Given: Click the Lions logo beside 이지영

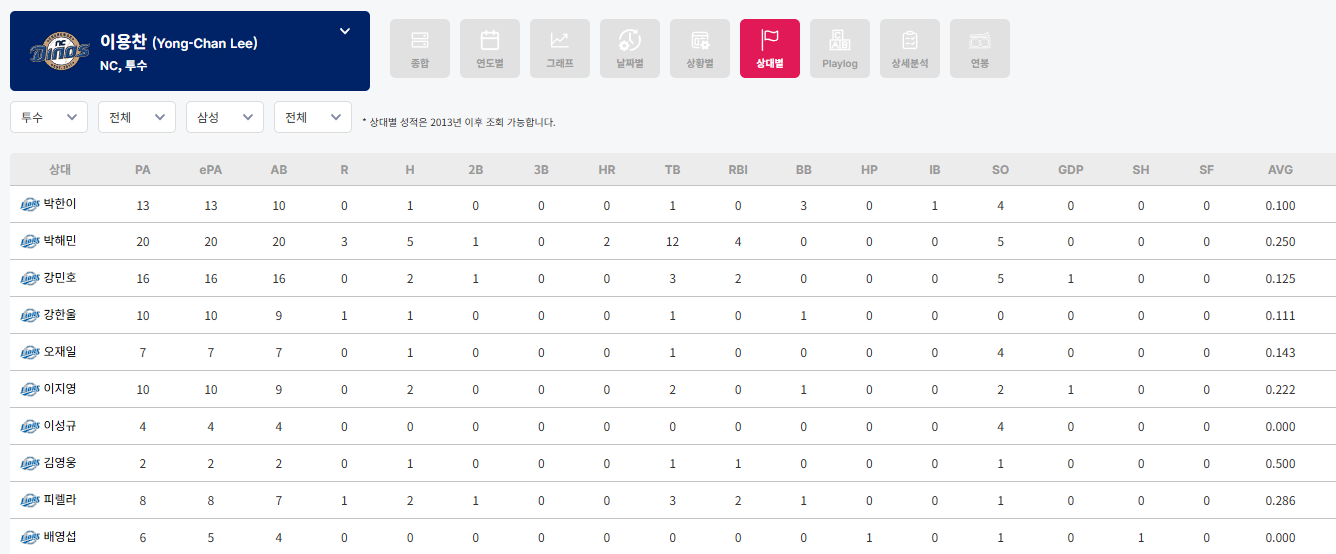Looking at the screenshot, I should pos(30,390).
